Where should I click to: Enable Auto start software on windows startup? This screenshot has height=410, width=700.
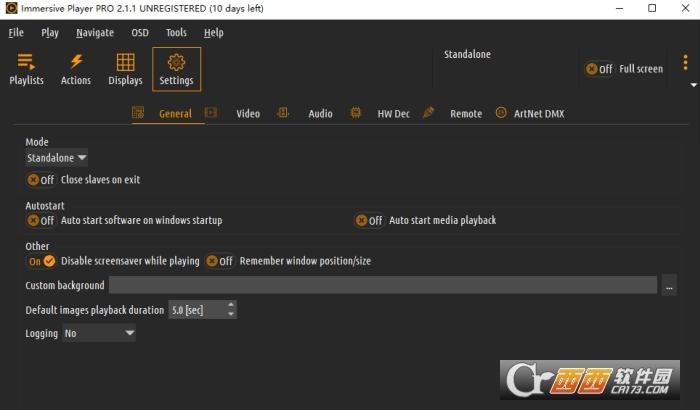(x=41, y=220)
